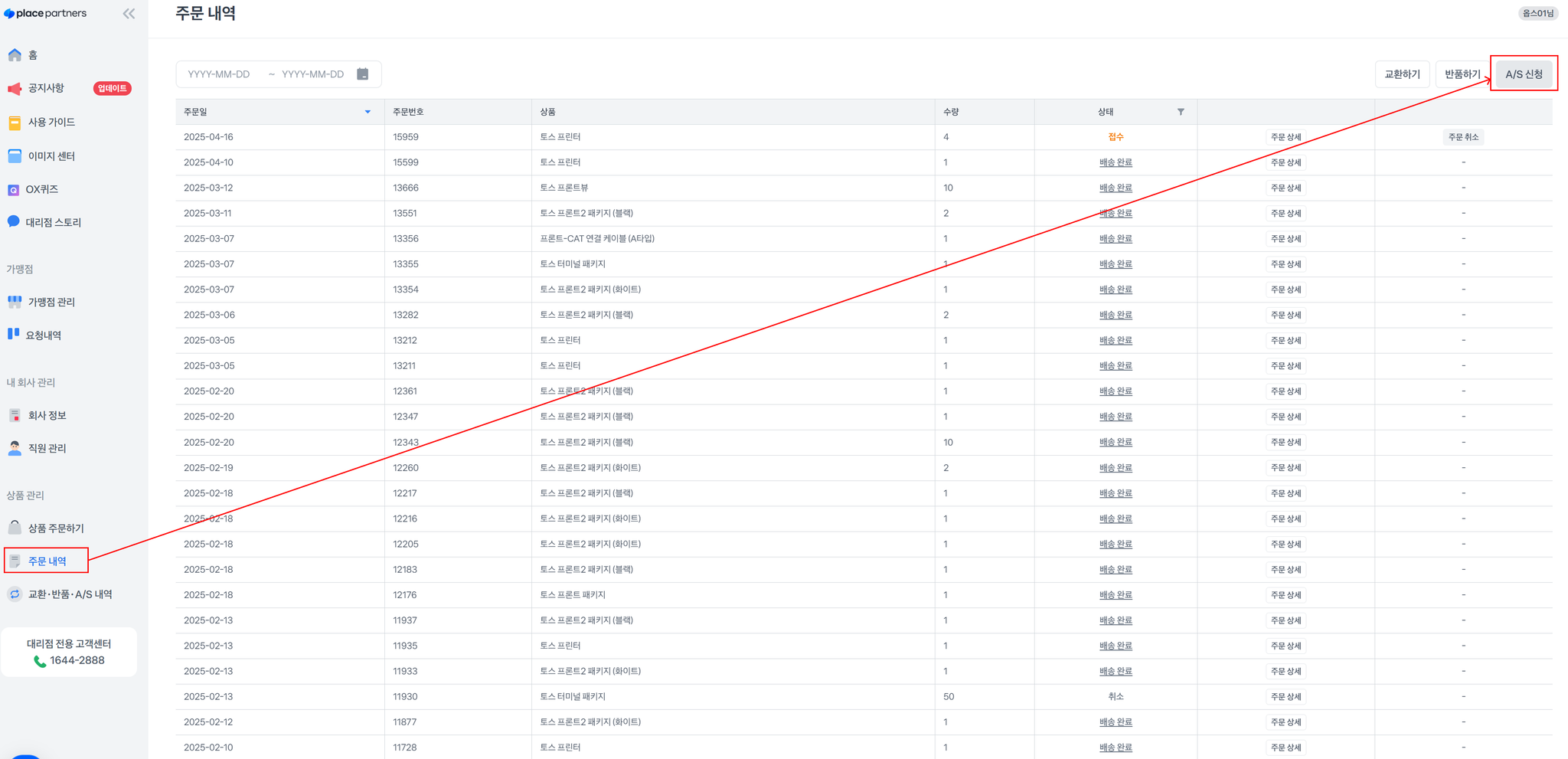Open OX퀴즈 menu item
Screen dimensions: 1568x759
(42, 189)
